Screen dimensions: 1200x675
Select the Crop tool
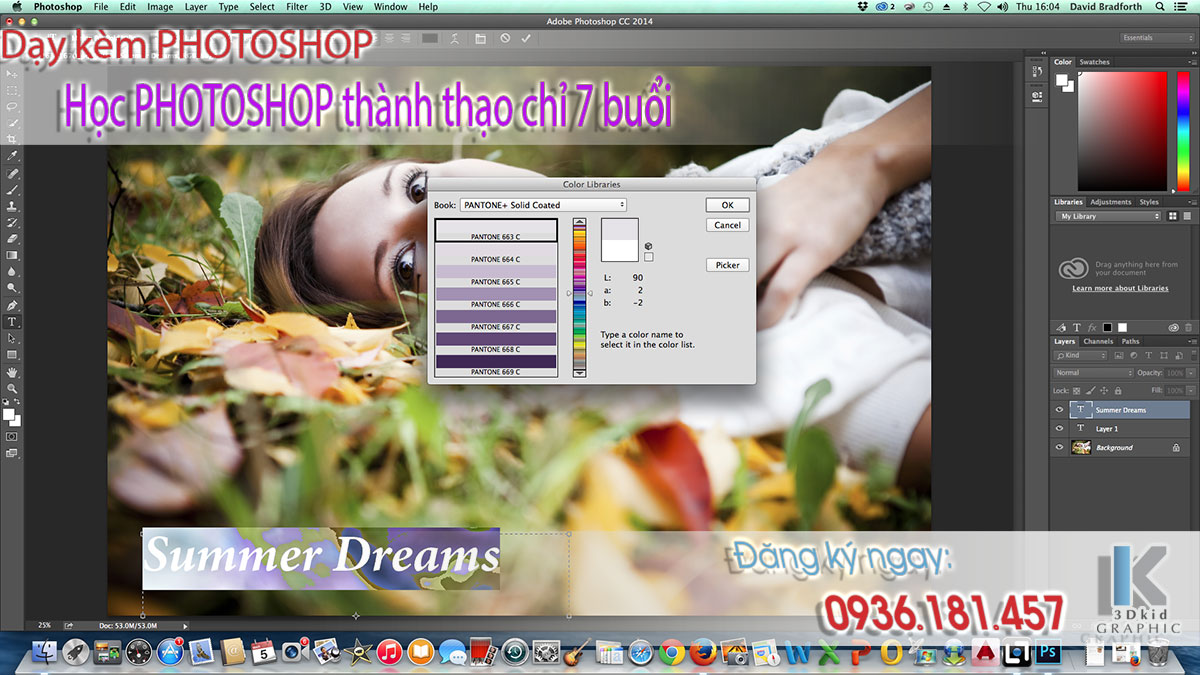[12, 139]
